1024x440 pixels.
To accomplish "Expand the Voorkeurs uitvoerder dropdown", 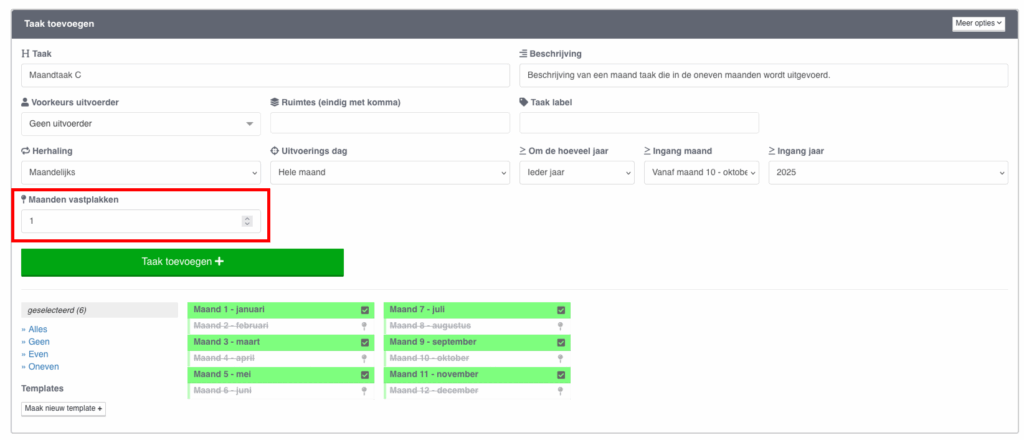I will point(140,124).
